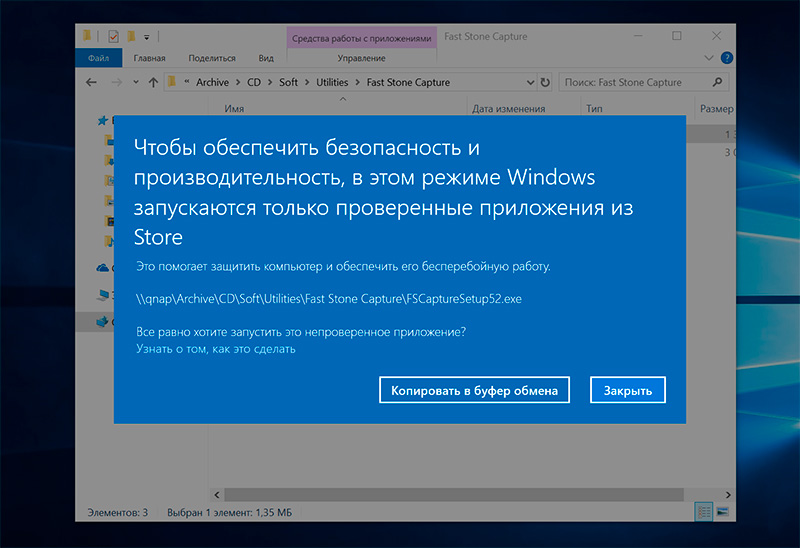
Task: Switch to the Главная ribbon tab
Action: [149, 58]
